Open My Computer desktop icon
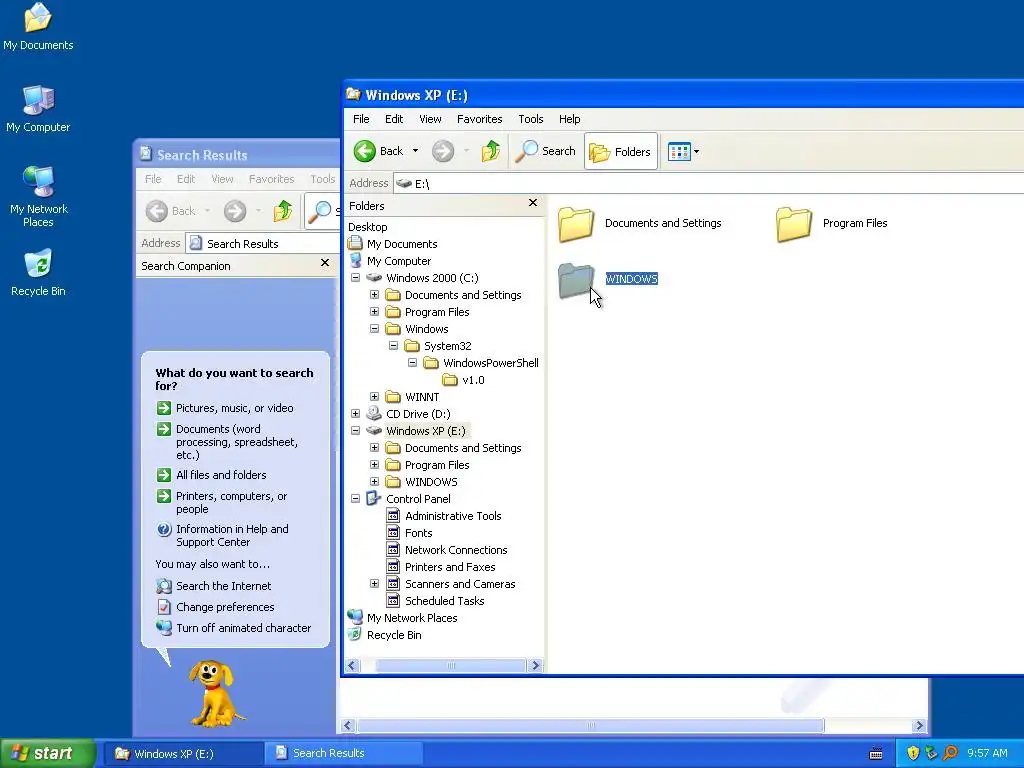 click(38, 108)
